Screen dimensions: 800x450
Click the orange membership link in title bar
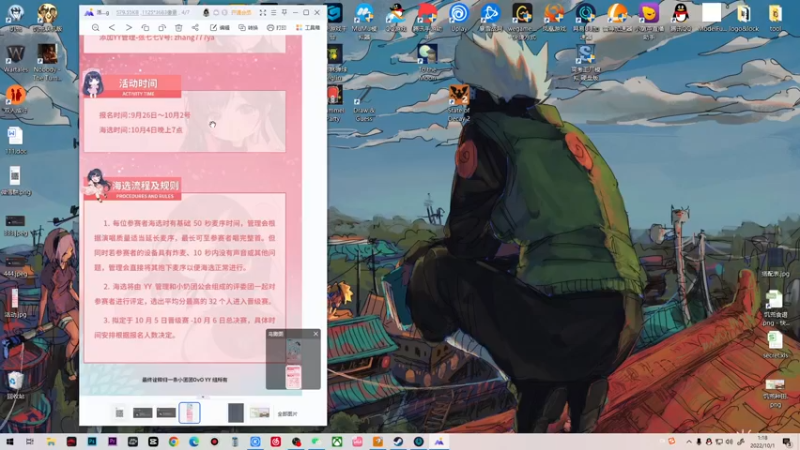point(241,12)
